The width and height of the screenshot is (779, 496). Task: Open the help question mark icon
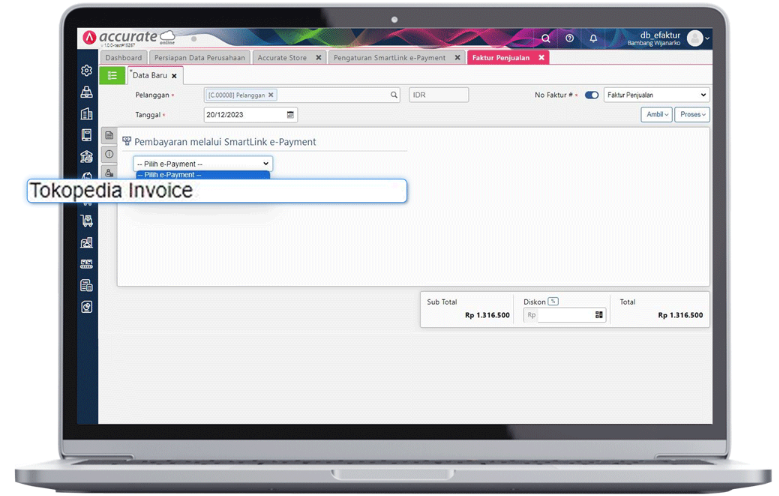pos(570,38)
